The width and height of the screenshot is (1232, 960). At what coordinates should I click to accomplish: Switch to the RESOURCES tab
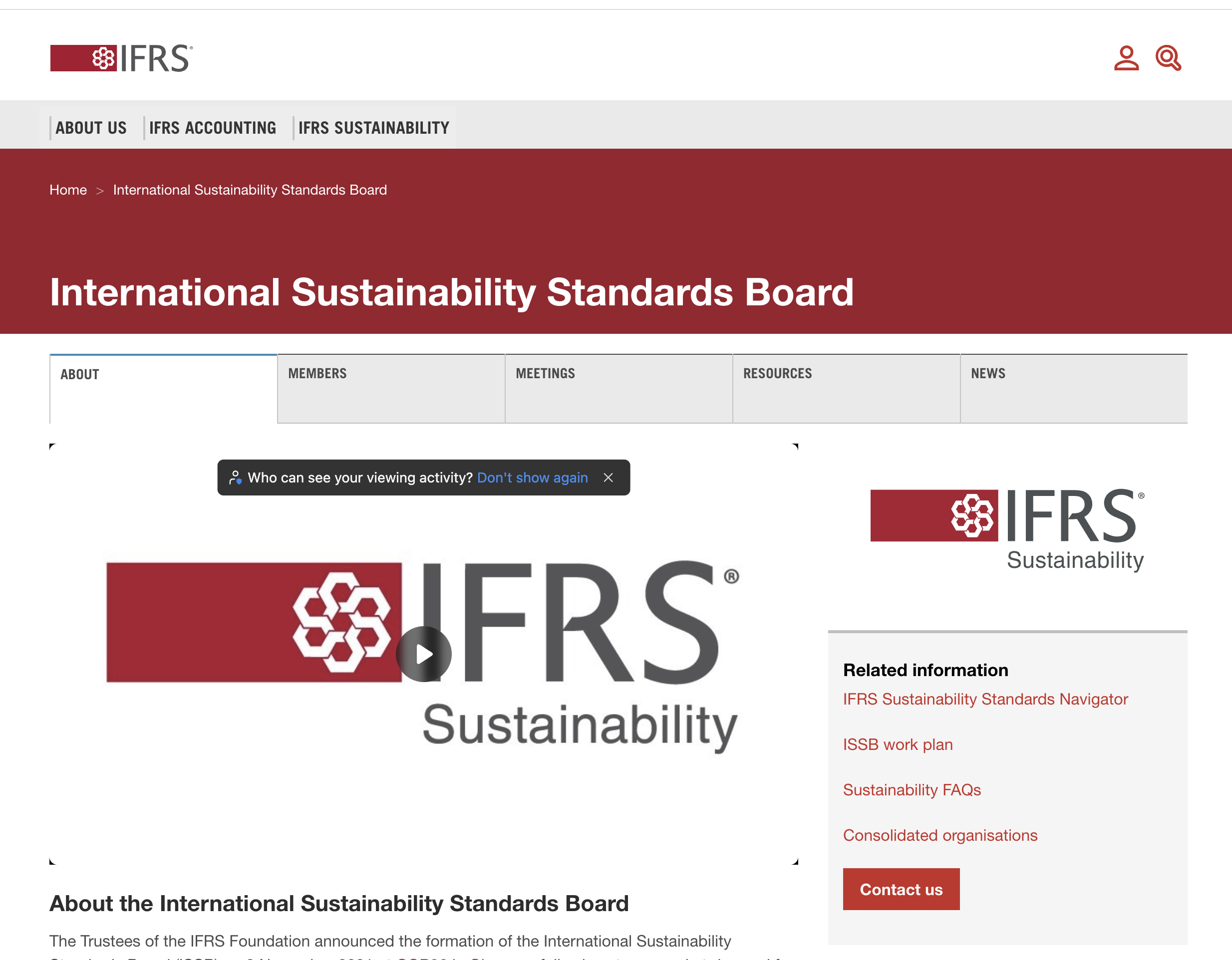click(846, 389)
